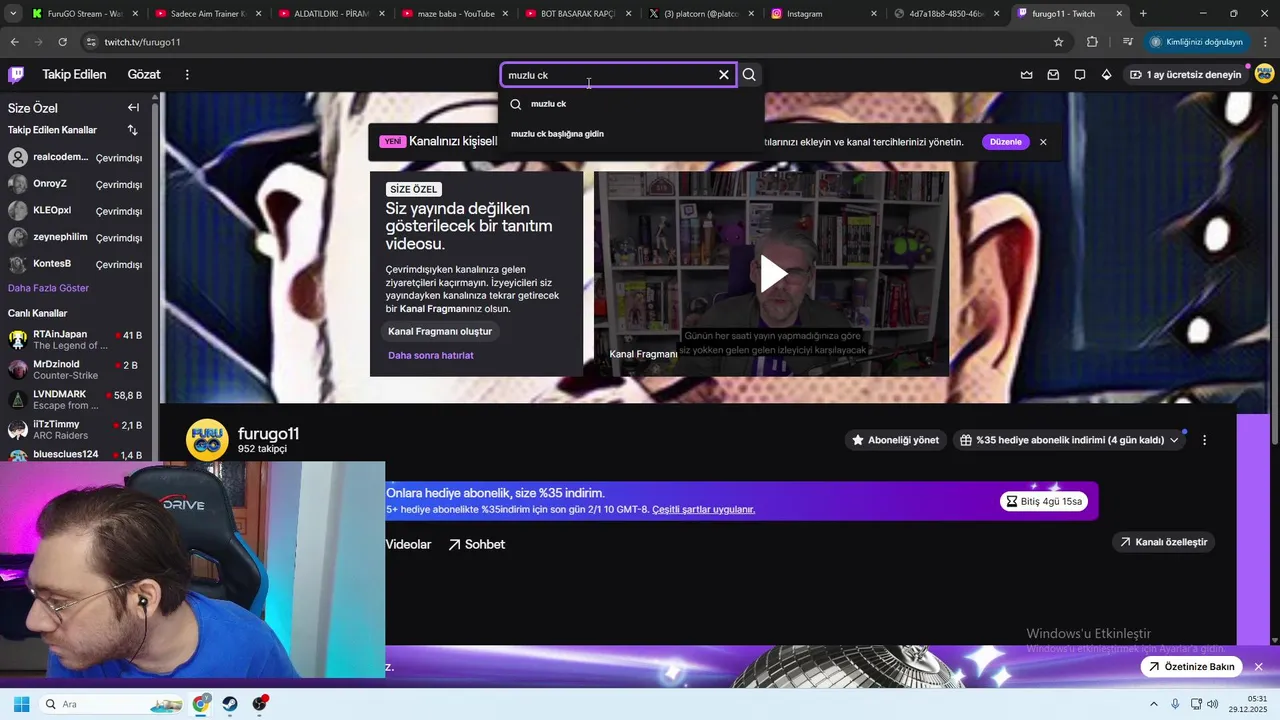The image size is (1280, 720).
Task: Open the Takip Edilen page
Action: (x=74, y=75)
